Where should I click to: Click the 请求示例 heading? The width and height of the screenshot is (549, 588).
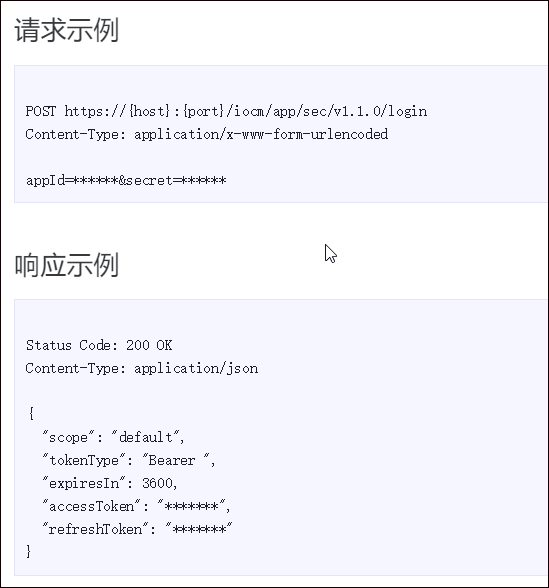pos(67,30)
